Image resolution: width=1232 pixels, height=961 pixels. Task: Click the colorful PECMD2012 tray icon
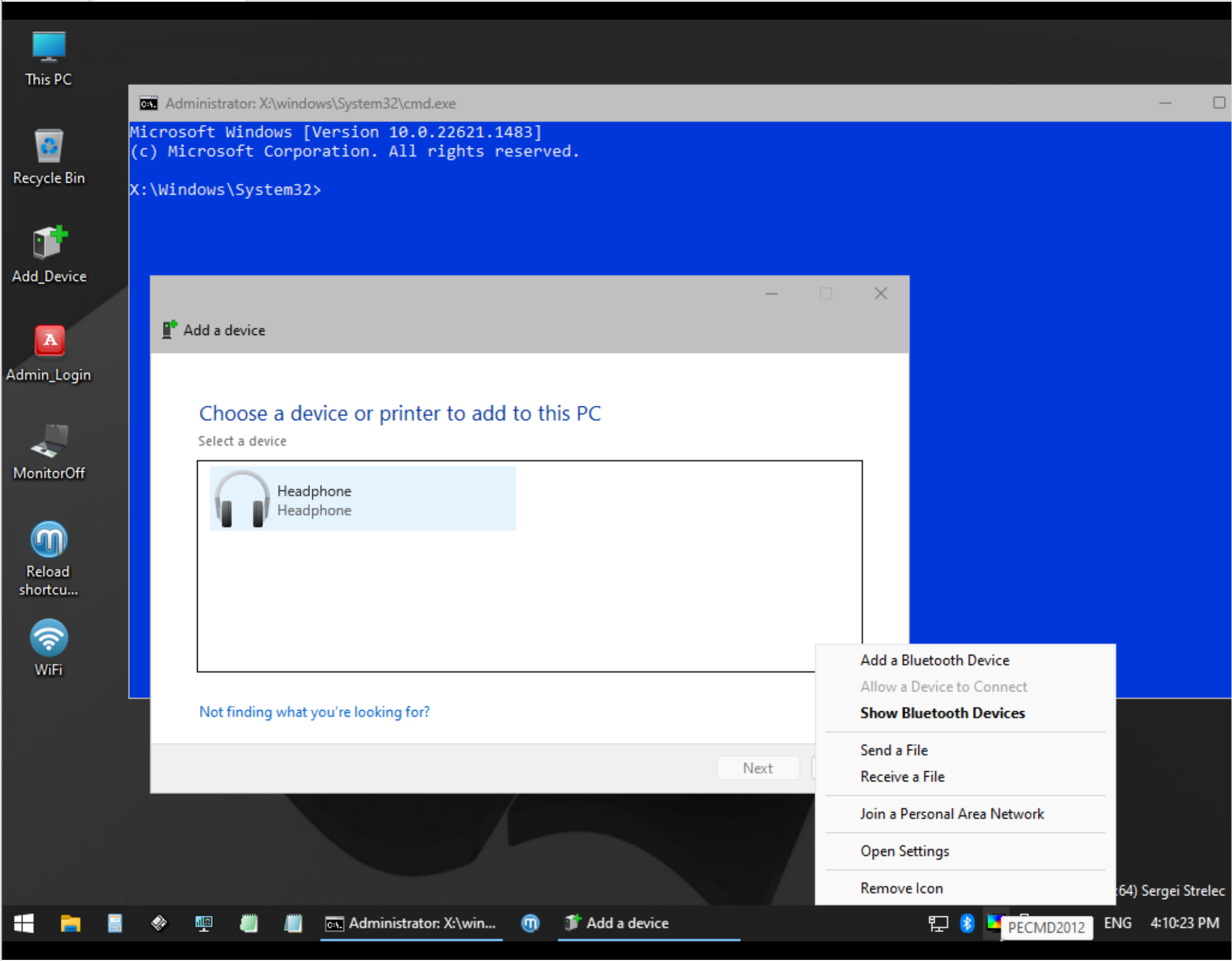click(994, 922)
